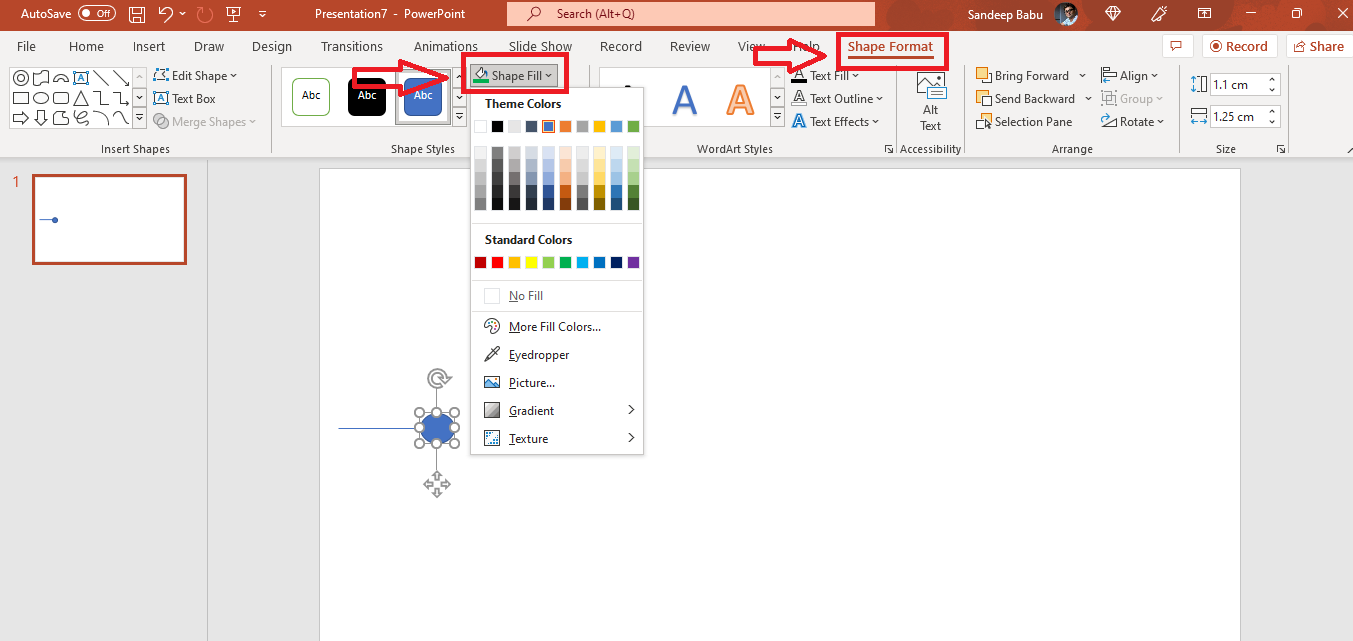
Task: Choose dark red in Standard Colors
Action: click(480, 262)
